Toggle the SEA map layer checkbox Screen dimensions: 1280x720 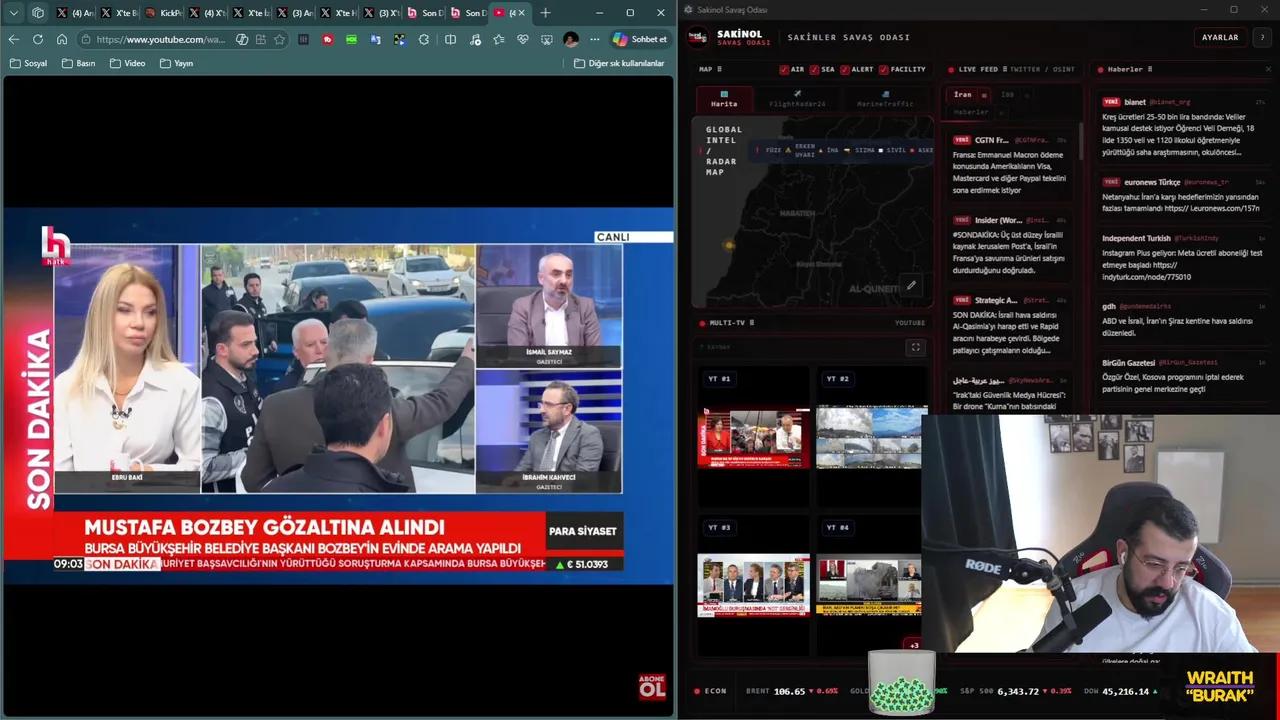click(814, 70)
